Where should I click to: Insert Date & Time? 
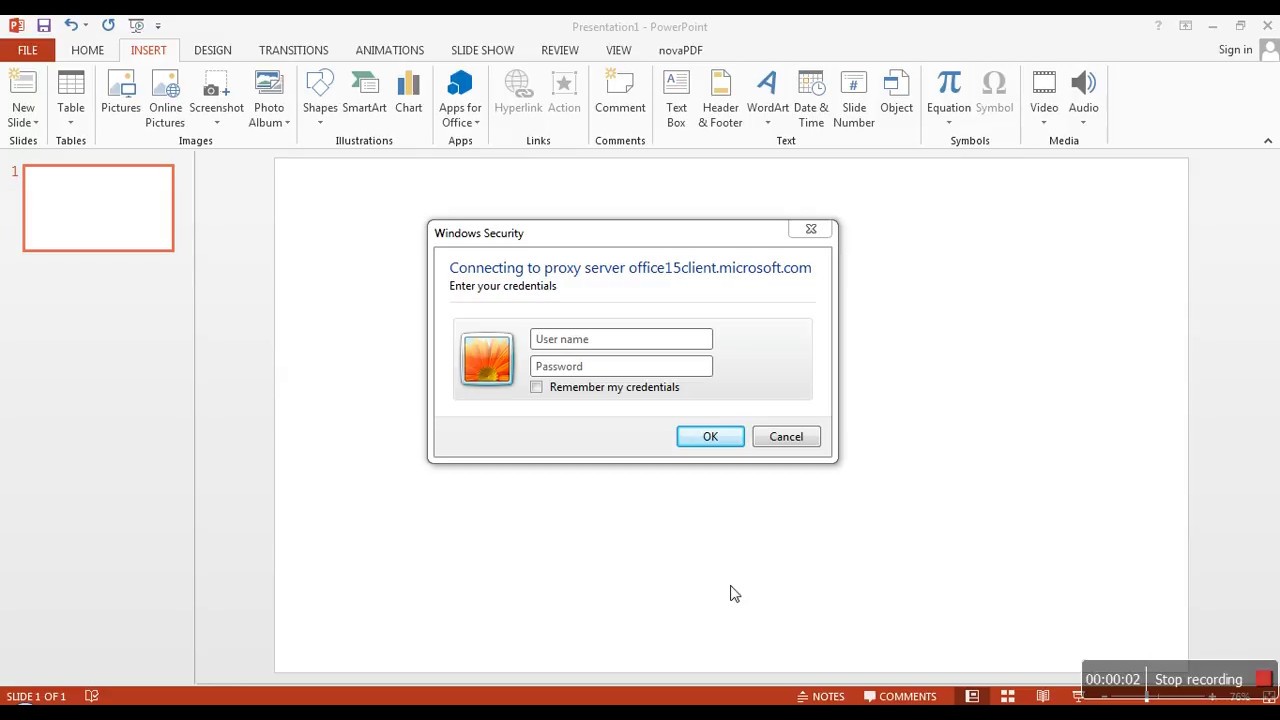point(811,99)
